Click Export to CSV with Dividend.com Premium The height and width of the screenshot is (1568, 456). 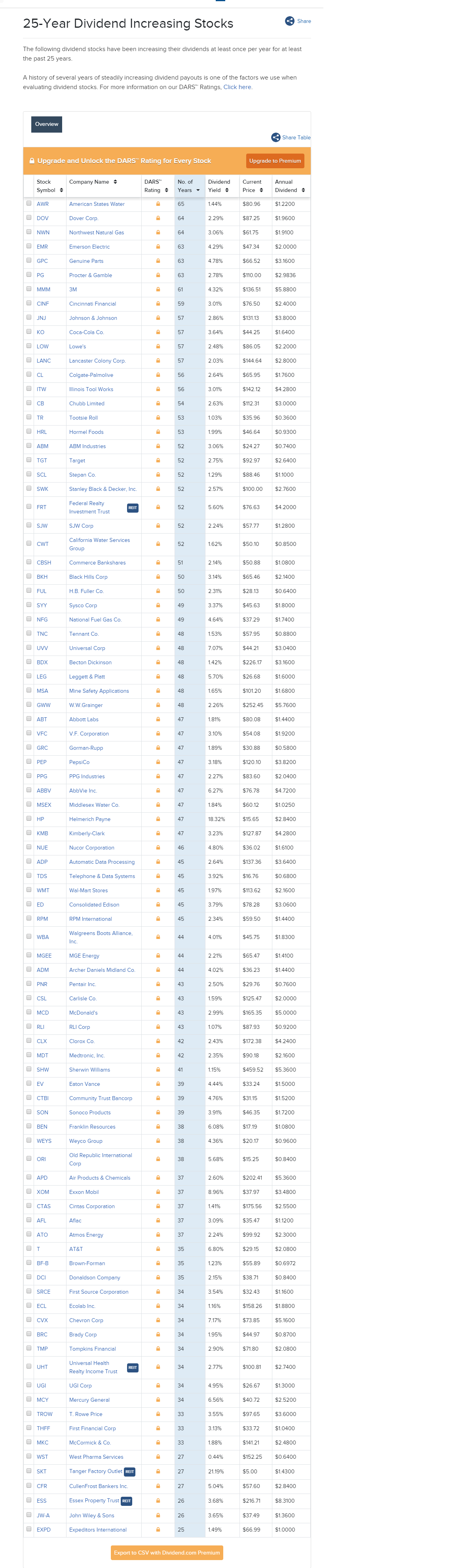[x=167, y=1552]
